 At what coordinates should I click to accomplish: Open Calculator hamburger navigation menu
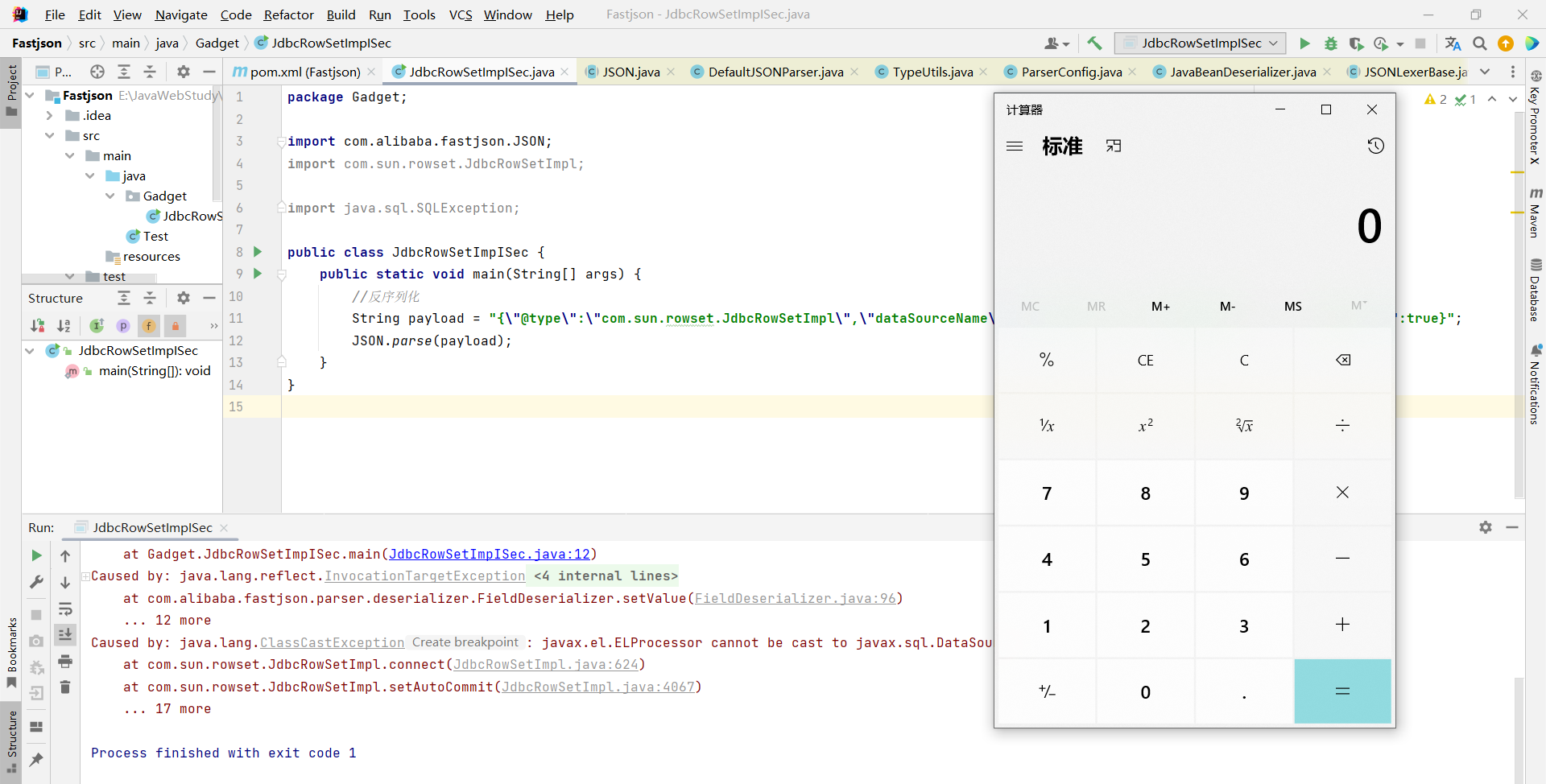point(1015,146)
